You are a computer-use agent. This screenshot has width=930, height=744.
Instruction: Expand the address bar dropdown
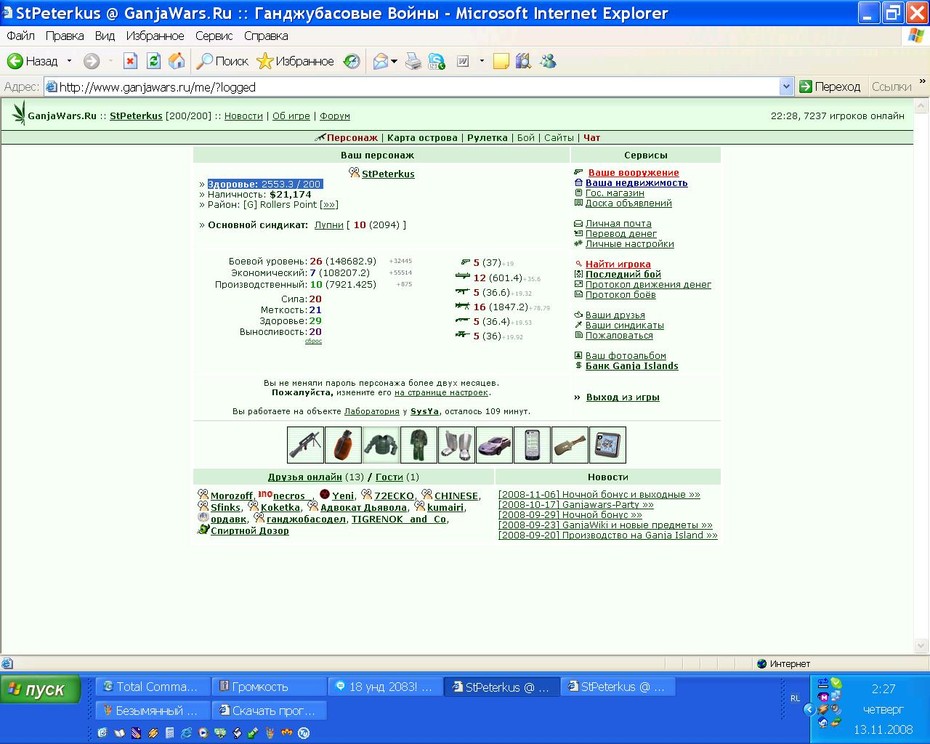786,87
